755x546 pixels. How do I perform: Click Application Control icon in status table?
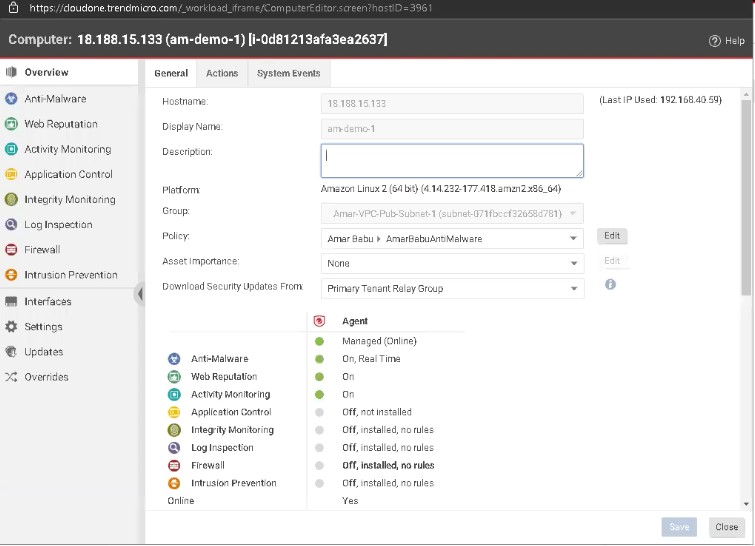[x=174, y=412]
